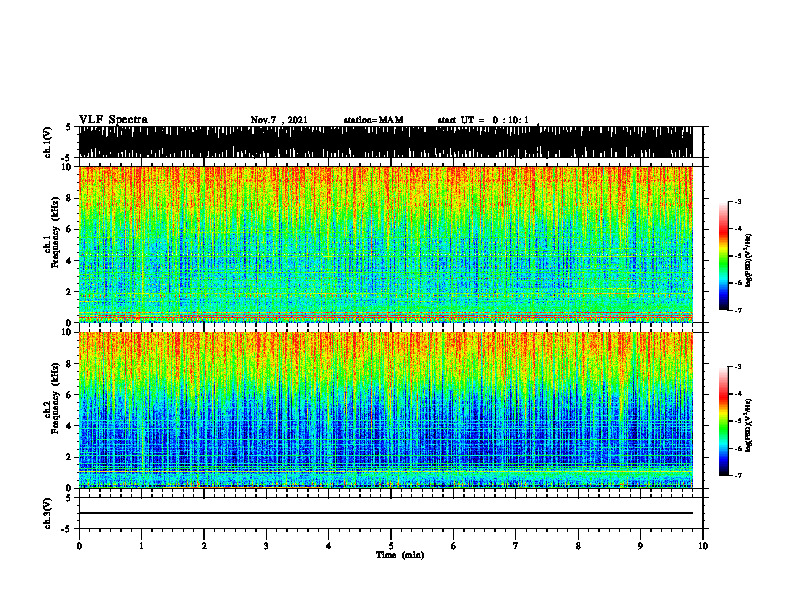The width and height of the screenshot is (792, 612).
Task: Click the "-7" label on ch.2 color scale
Action: [738, 475]
